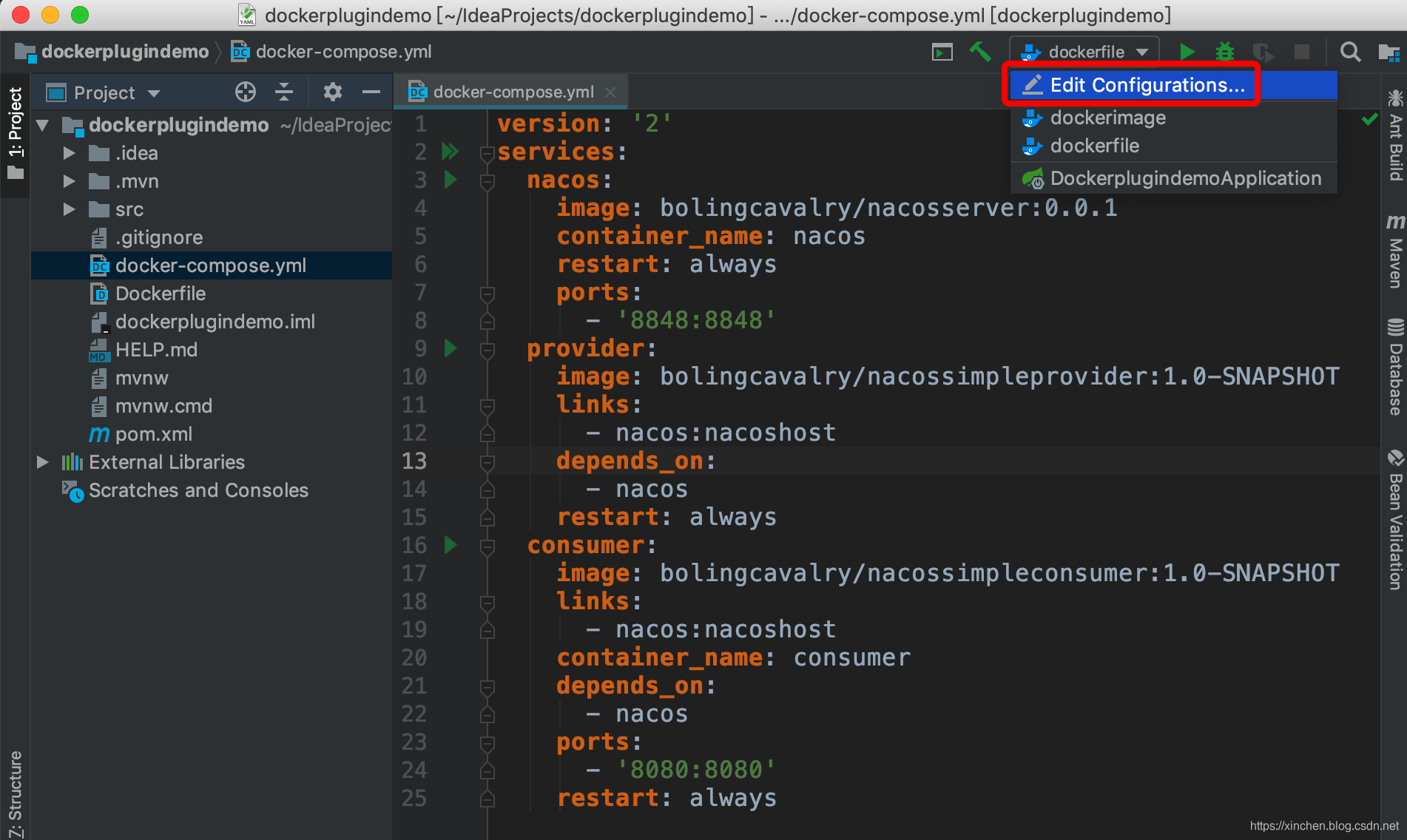Open pom.xml in project tree
1407x840 pixels.
tap(153, 434)
